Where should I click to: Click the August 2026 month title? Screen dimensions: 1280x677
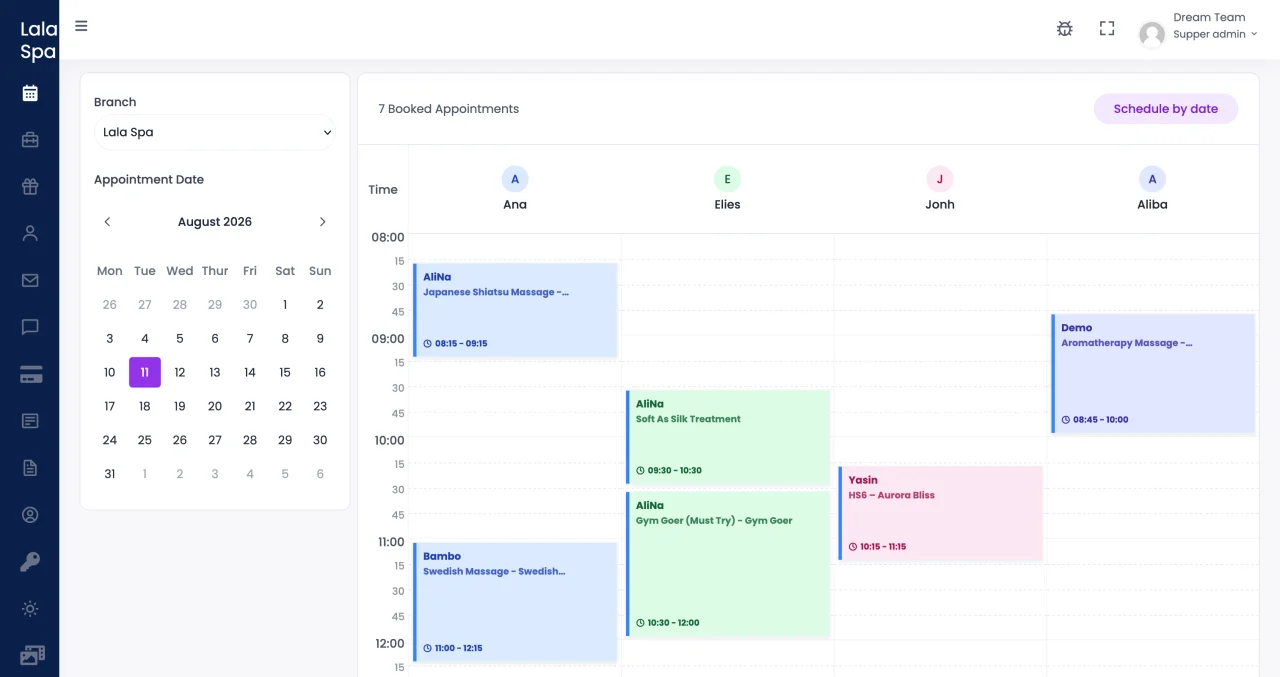(215, 222)
